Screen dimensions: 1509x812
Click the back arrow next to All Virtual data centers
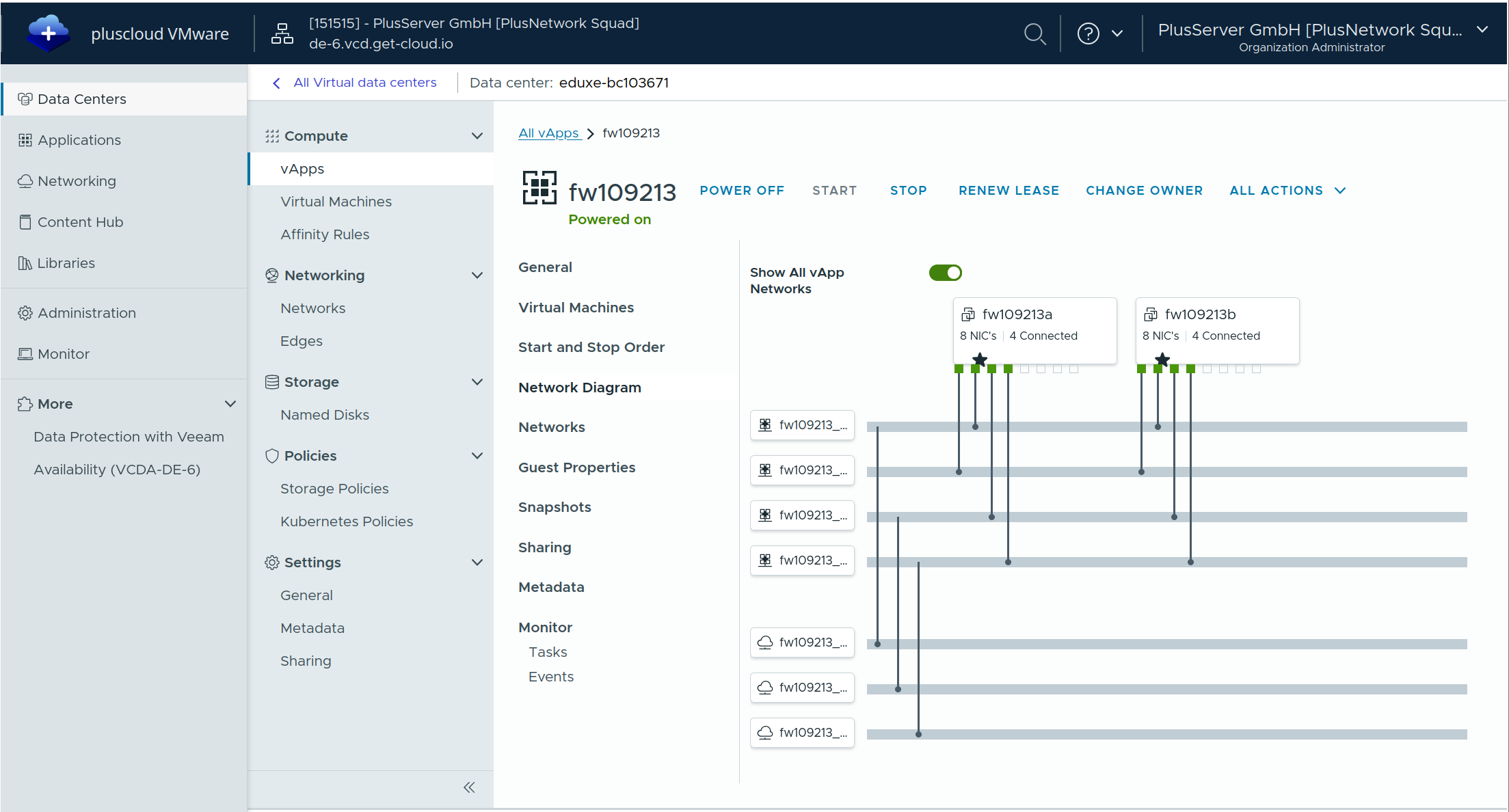point(276,83)
